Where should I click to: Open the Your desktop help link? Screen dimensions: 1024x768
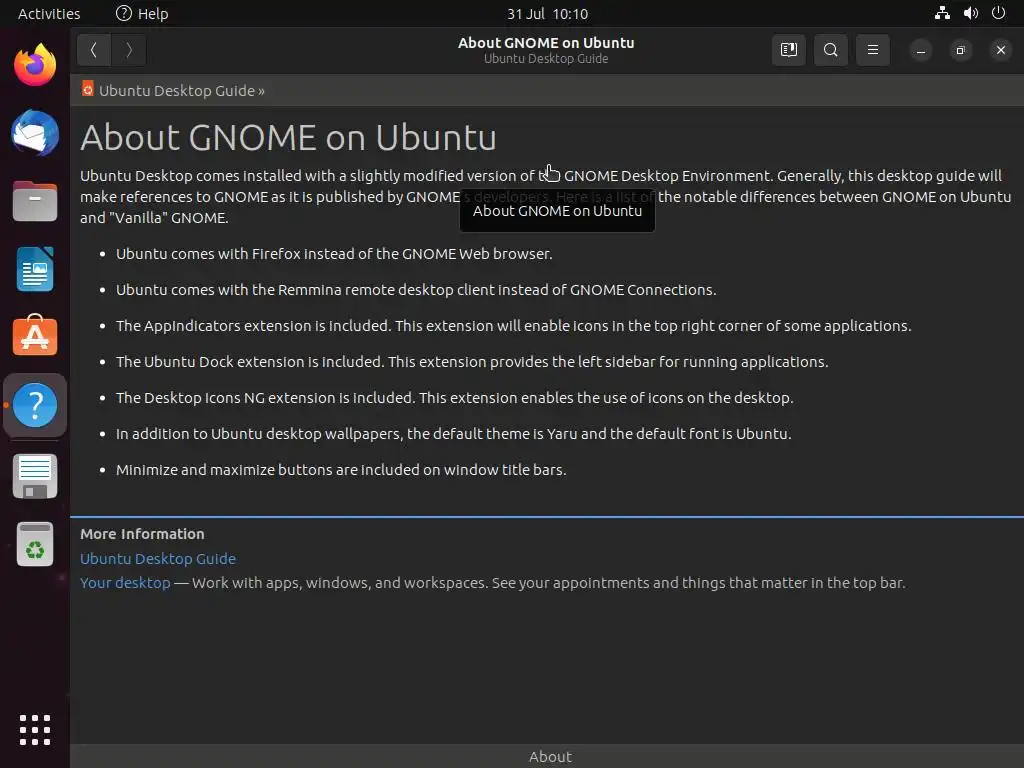tap(125, 582)
